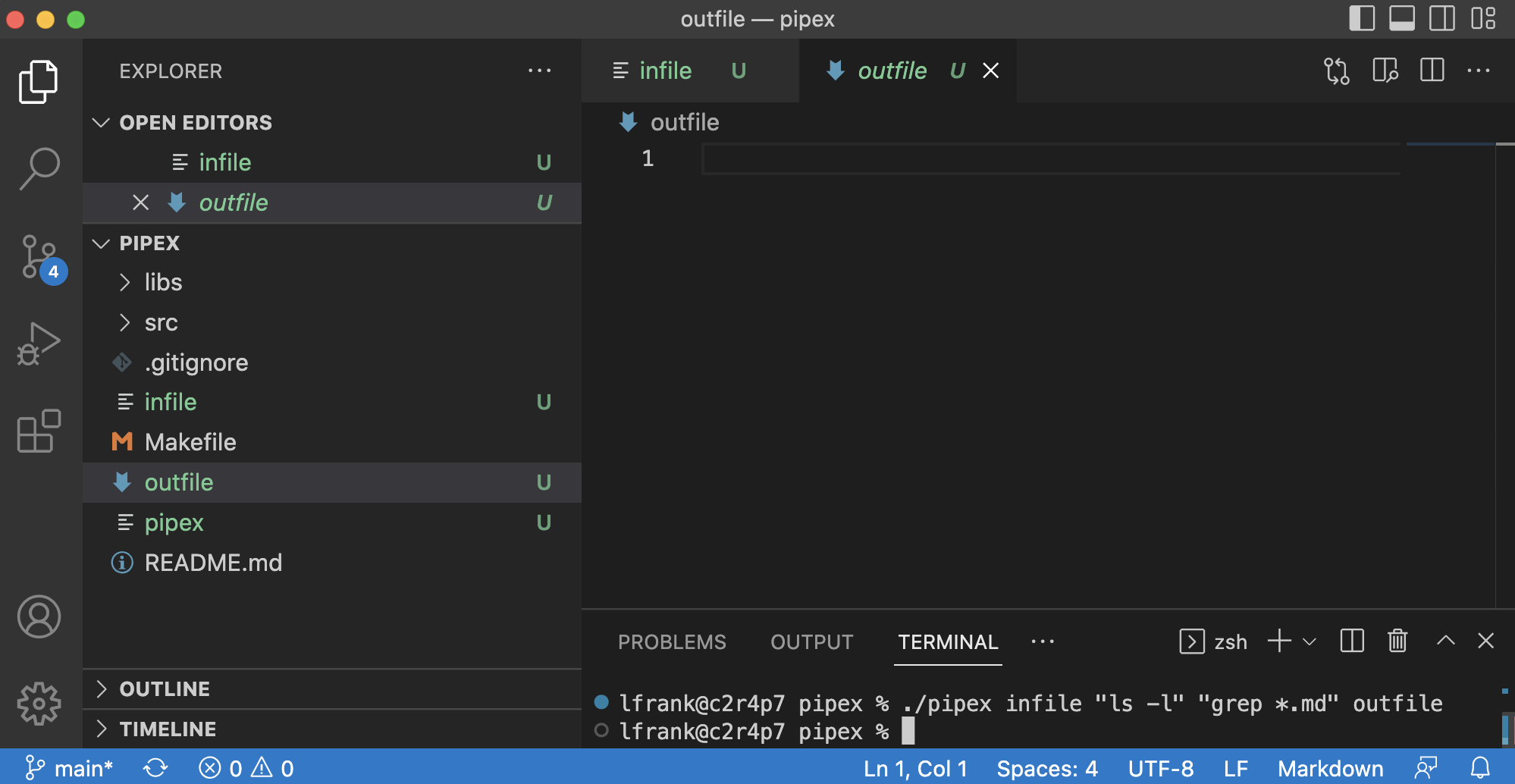Open README.md file
This screenshot has height=784, width=1515.
click(x=332, y=563)
